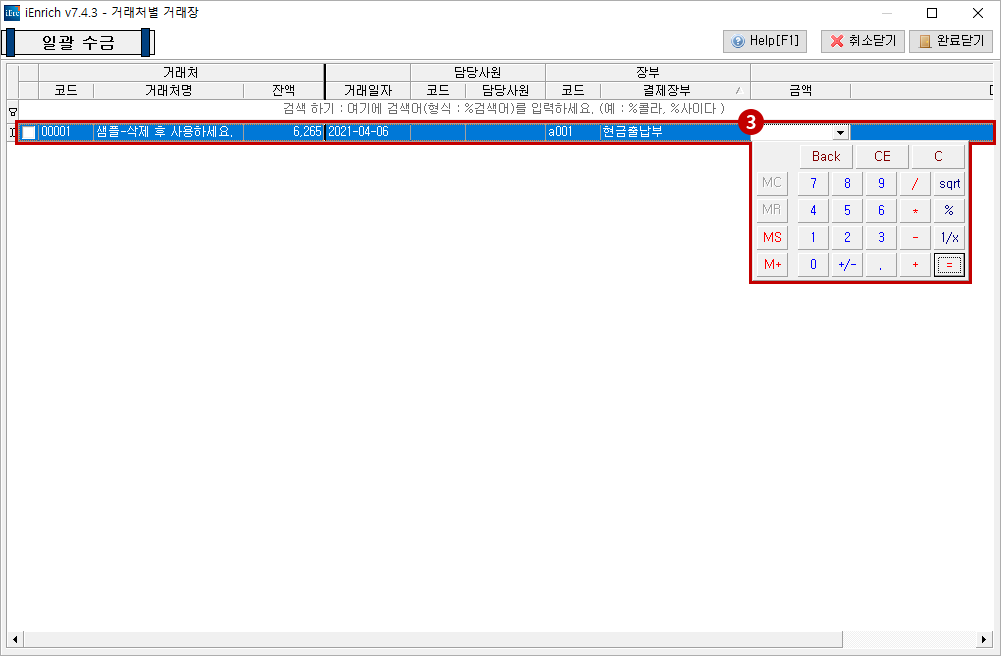Click the calculator equals key

pyautogui.click(x=949, y=264)
